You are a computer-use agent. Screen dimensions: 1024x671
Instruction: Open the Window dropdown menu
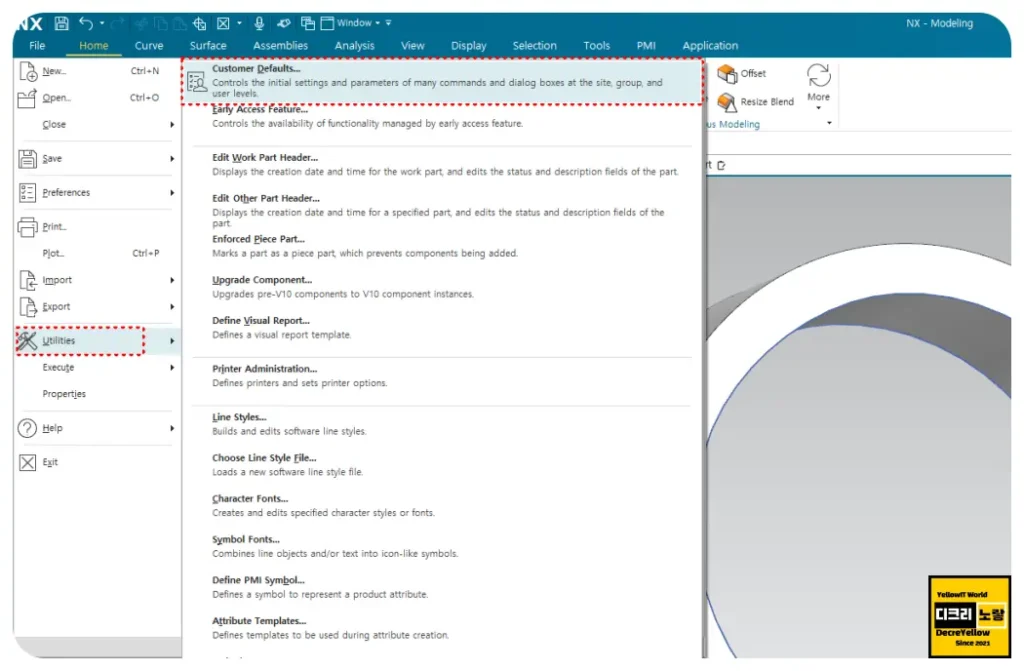[351, 24]
